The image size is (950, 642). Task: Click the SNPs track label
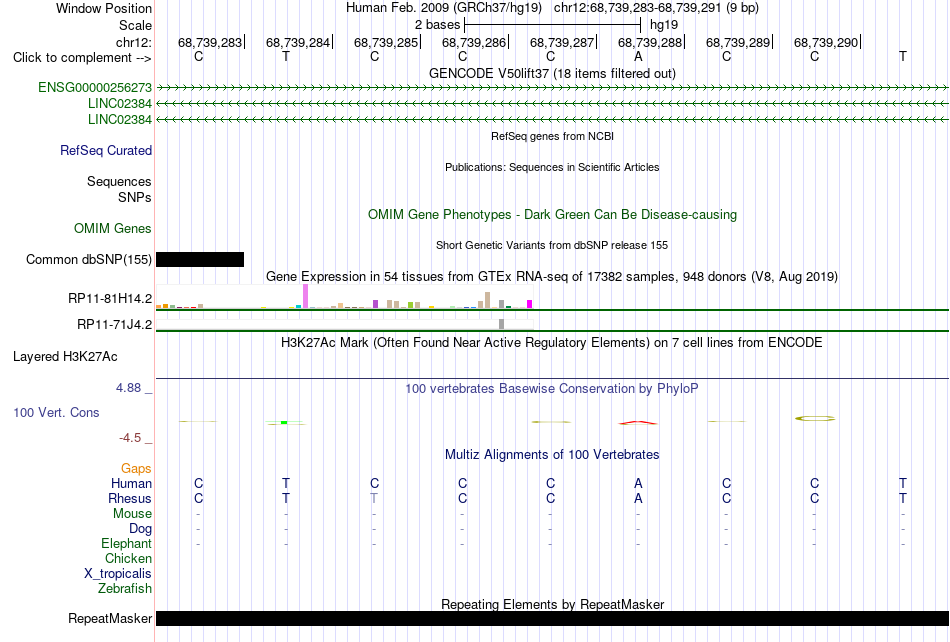[135, 197]
